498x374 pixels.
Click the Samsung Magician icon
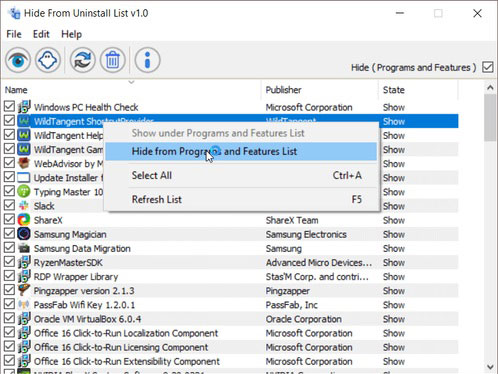pos(24,234)
